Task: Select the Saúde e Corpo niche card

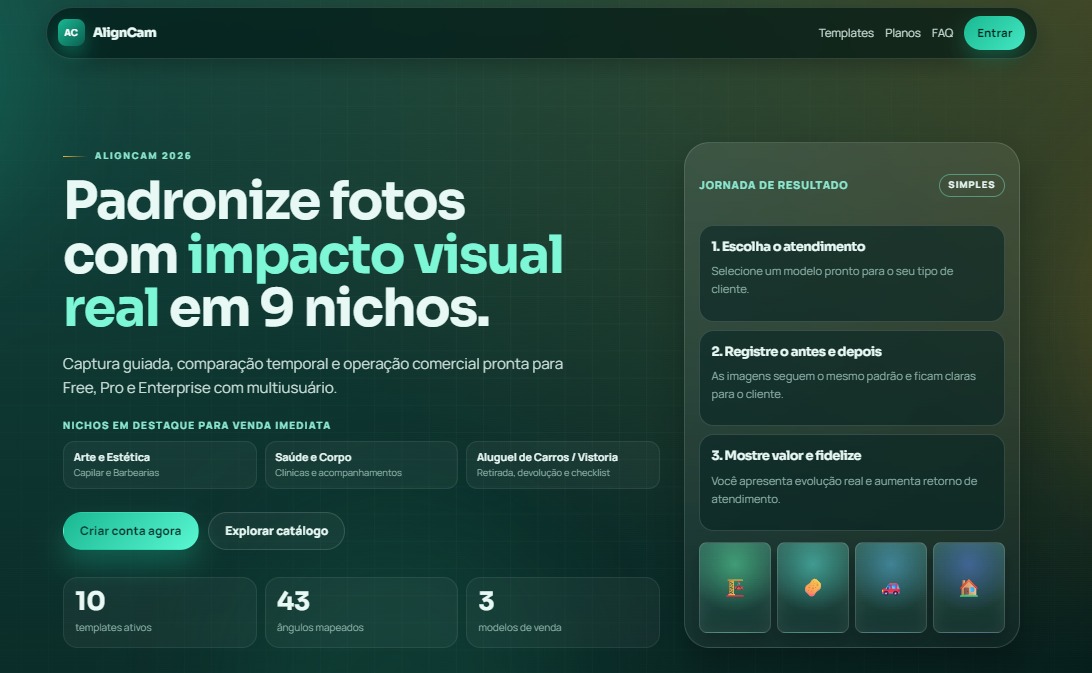Action: (x=361, y=465)
